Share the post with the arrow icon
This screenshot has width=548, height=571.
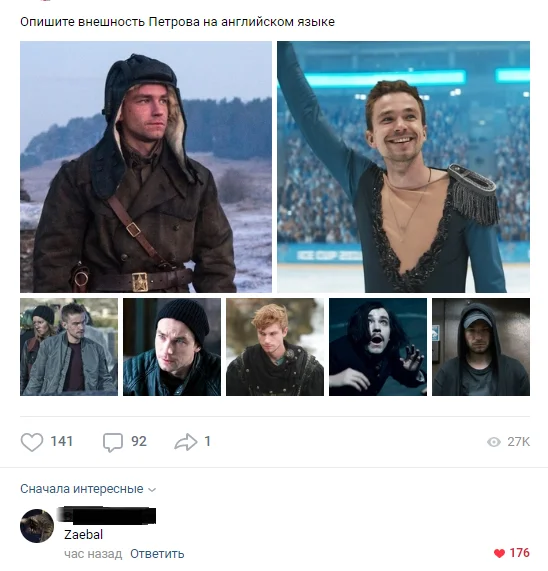(x=186, y=442)
